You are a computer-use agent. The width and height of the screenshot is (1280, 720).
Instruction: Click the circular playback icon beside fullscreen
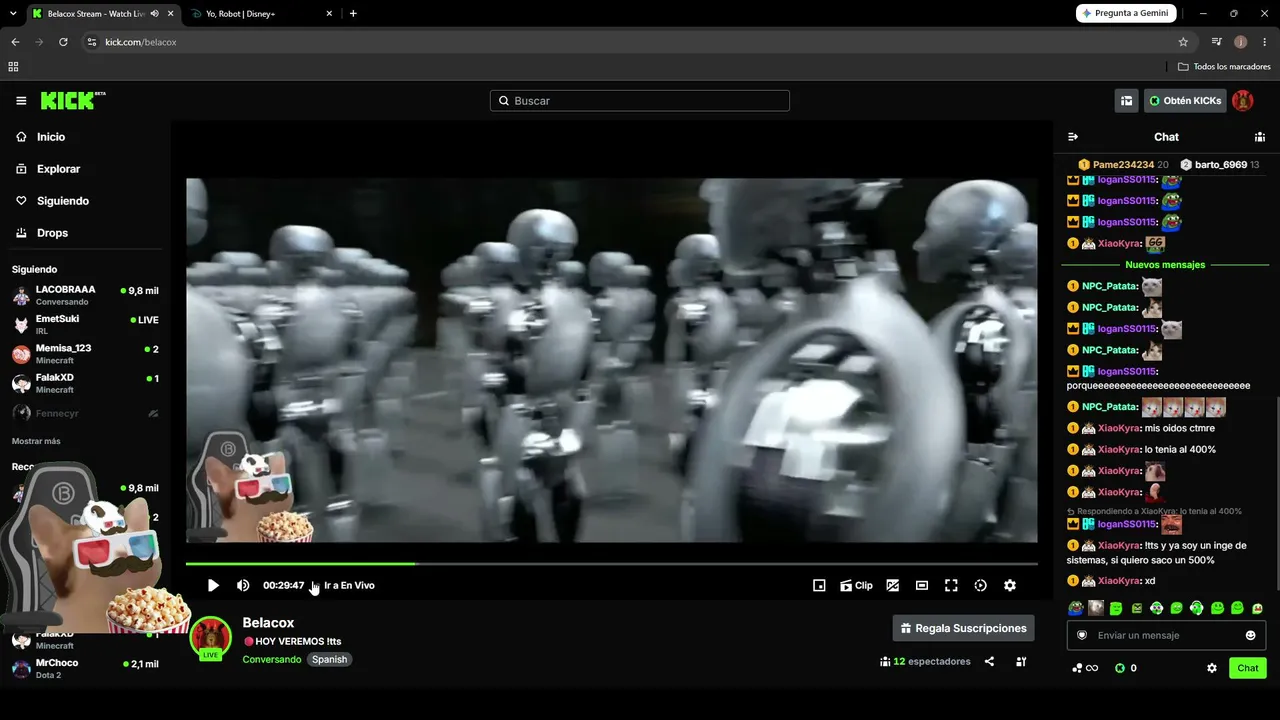point(980,586)
